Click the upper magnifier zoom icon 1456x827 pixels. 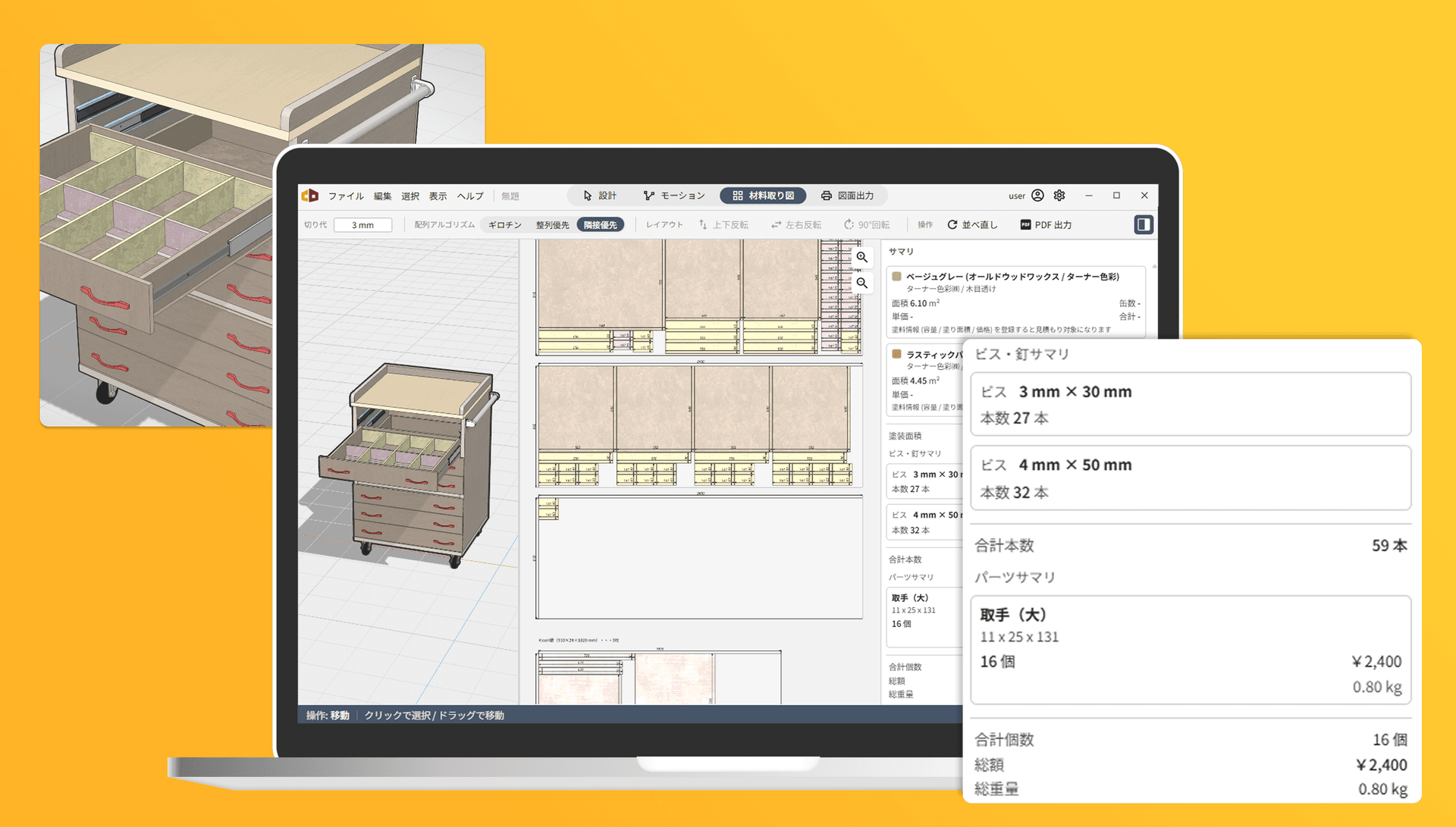[x=862, y=257]
